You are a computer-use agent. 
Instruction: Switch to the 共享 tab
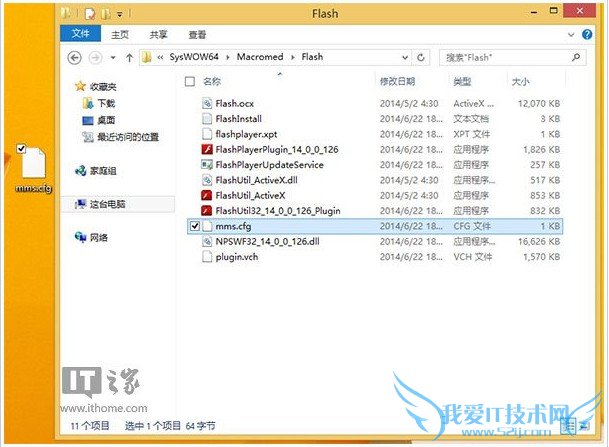click(158, 35)
